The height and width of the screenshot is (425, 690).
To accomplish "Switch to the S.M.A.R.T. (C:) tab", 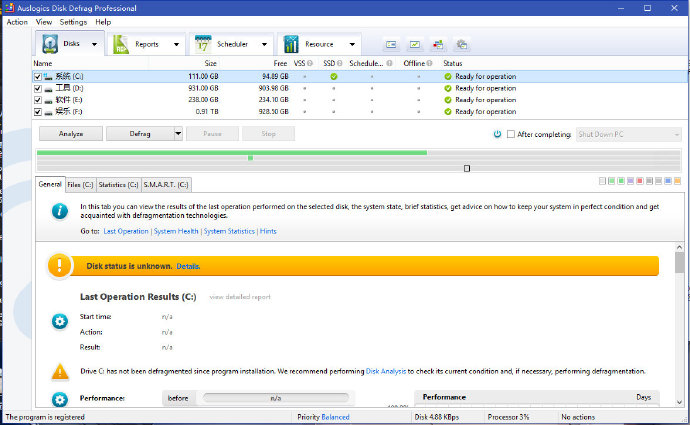I will tap(166, 185).
